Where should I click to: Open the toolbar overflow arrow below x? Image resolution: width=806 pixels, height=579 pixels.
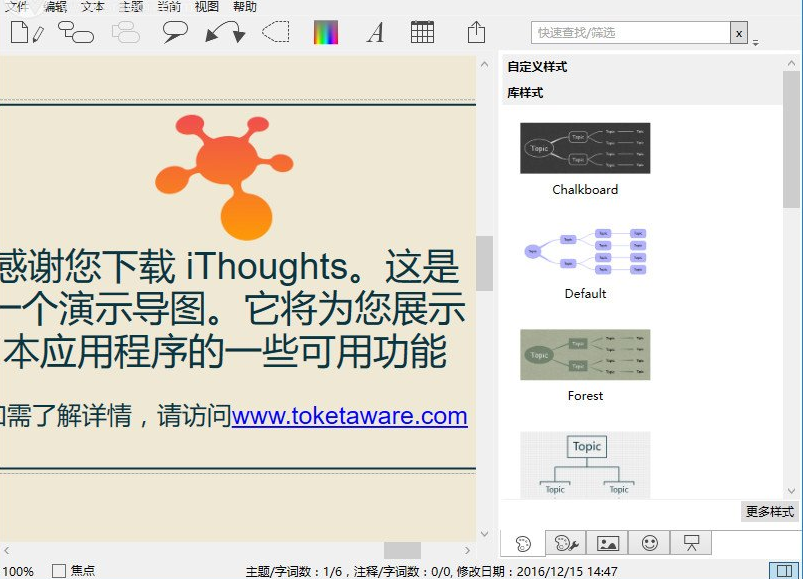click(x=756, y=43)
